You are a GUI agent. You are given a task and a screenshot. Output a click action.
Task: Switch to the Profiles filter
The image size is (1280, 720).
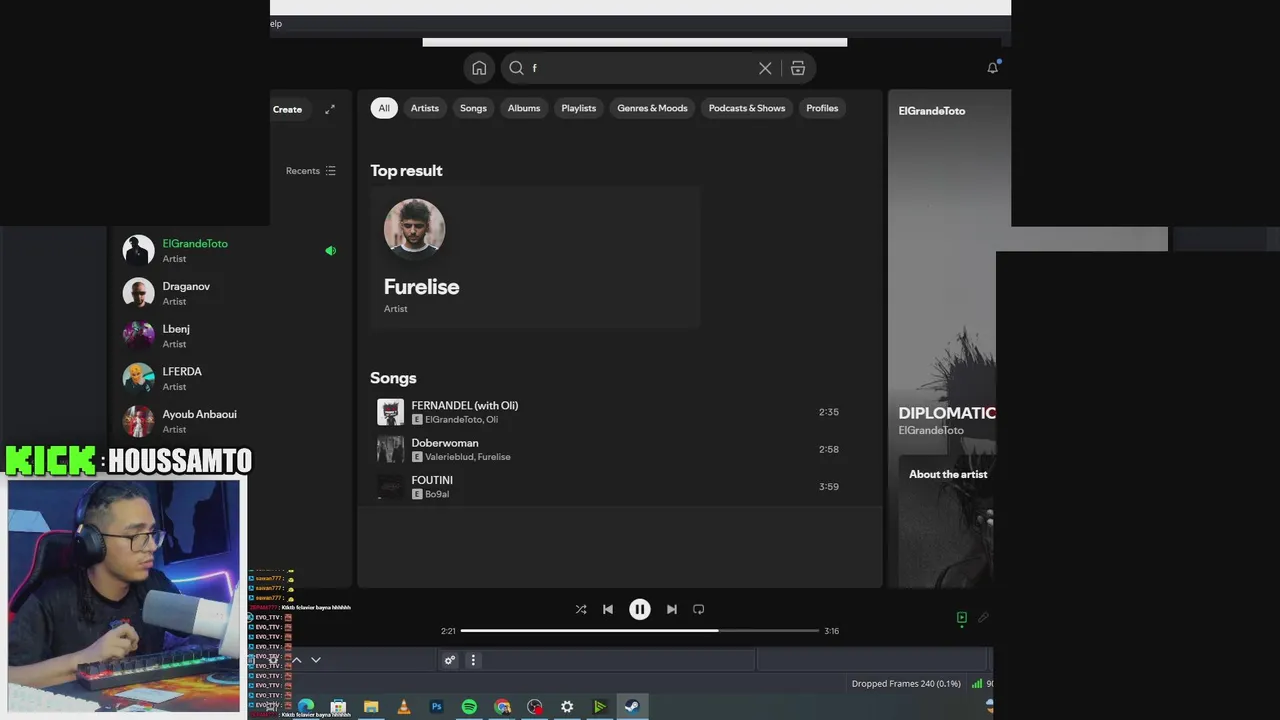tap(822, 108)
